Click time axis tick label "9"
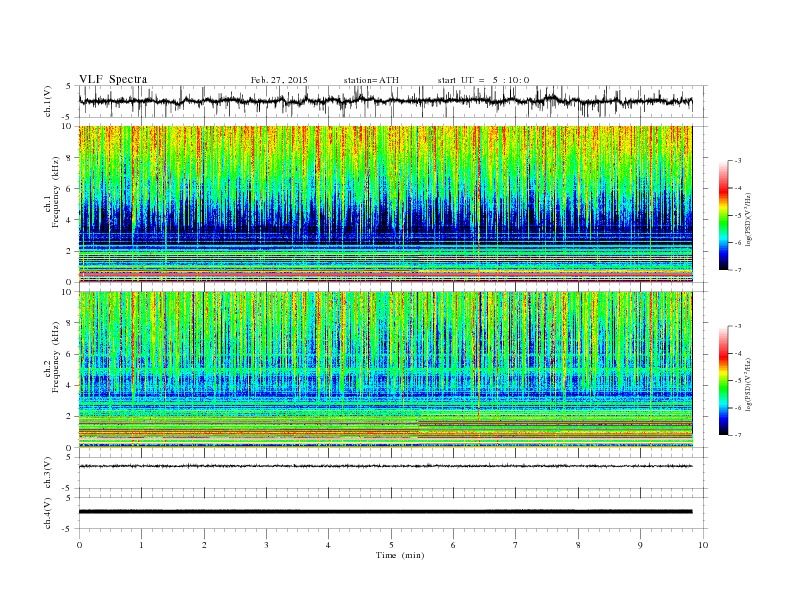The width and height of the screenshot is (792, 612). 640,545
